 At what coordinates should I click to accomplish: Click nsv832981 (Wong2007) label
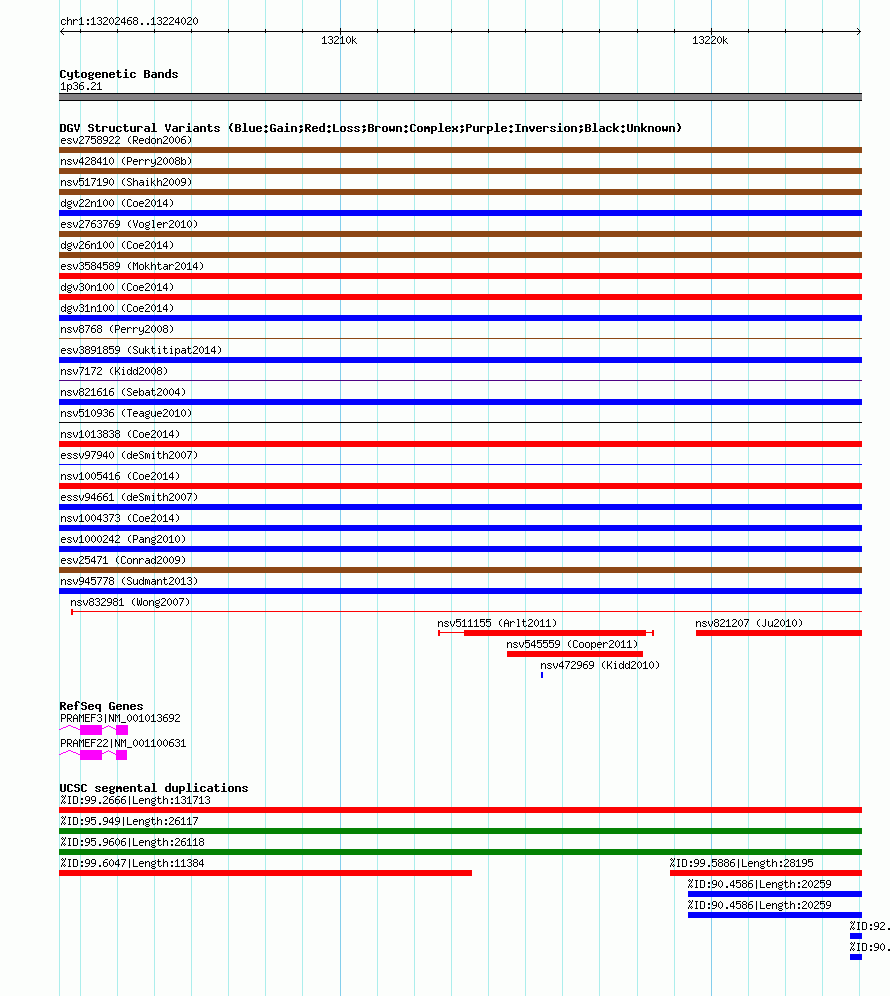coord(130,602)
